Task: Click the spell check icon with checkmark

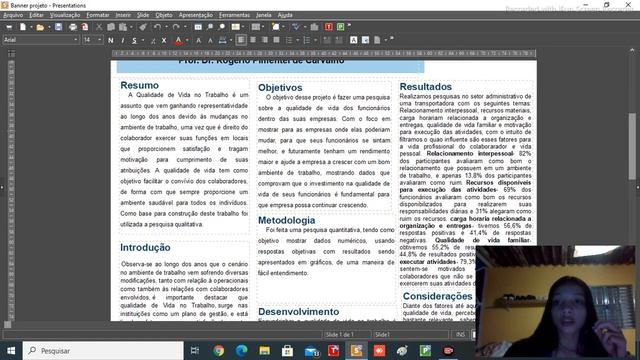Action: (296, 27)
